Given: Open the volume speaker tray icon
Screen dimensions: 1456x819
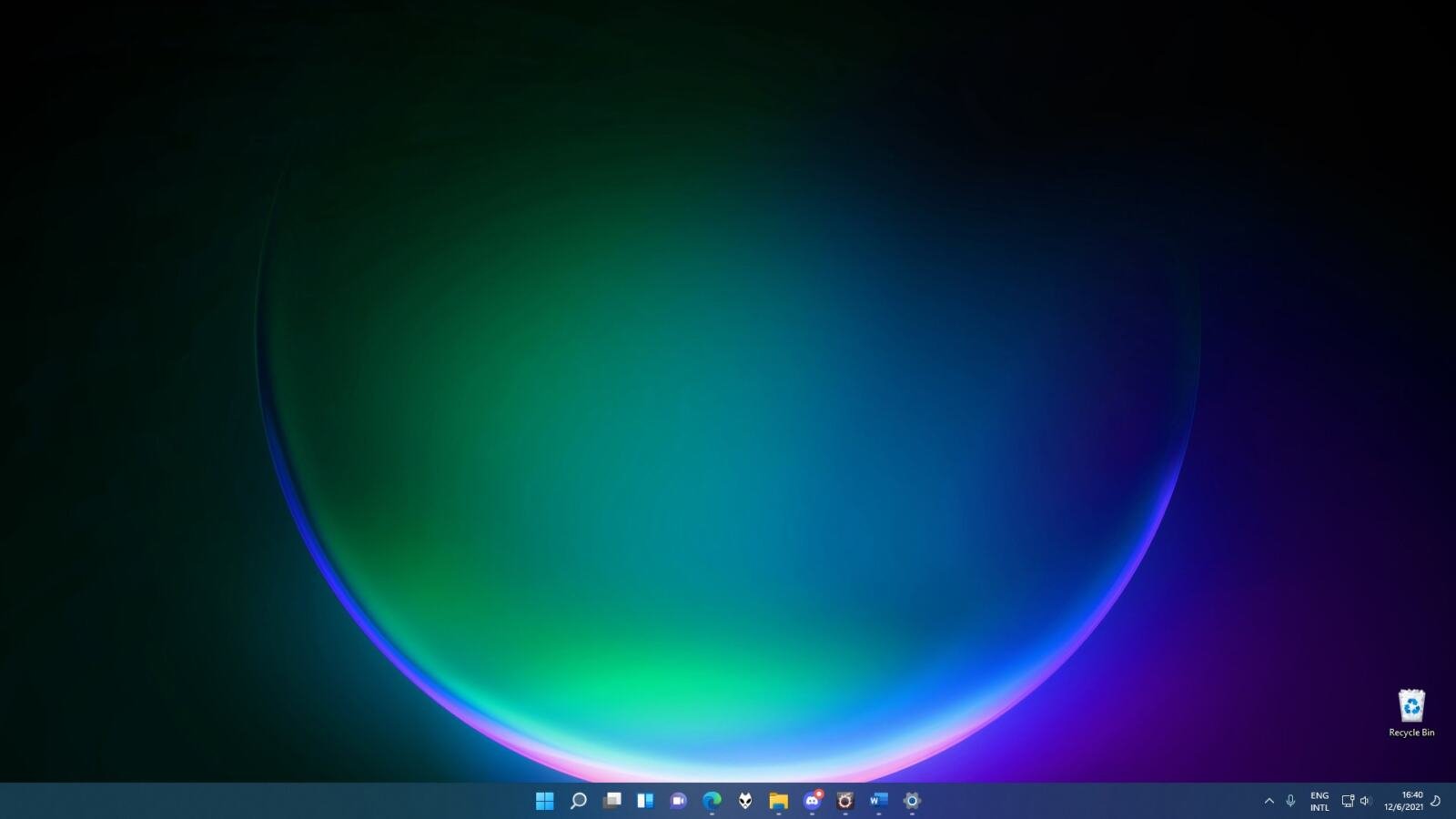Looking at the screenshot, I should point(1365,801).
